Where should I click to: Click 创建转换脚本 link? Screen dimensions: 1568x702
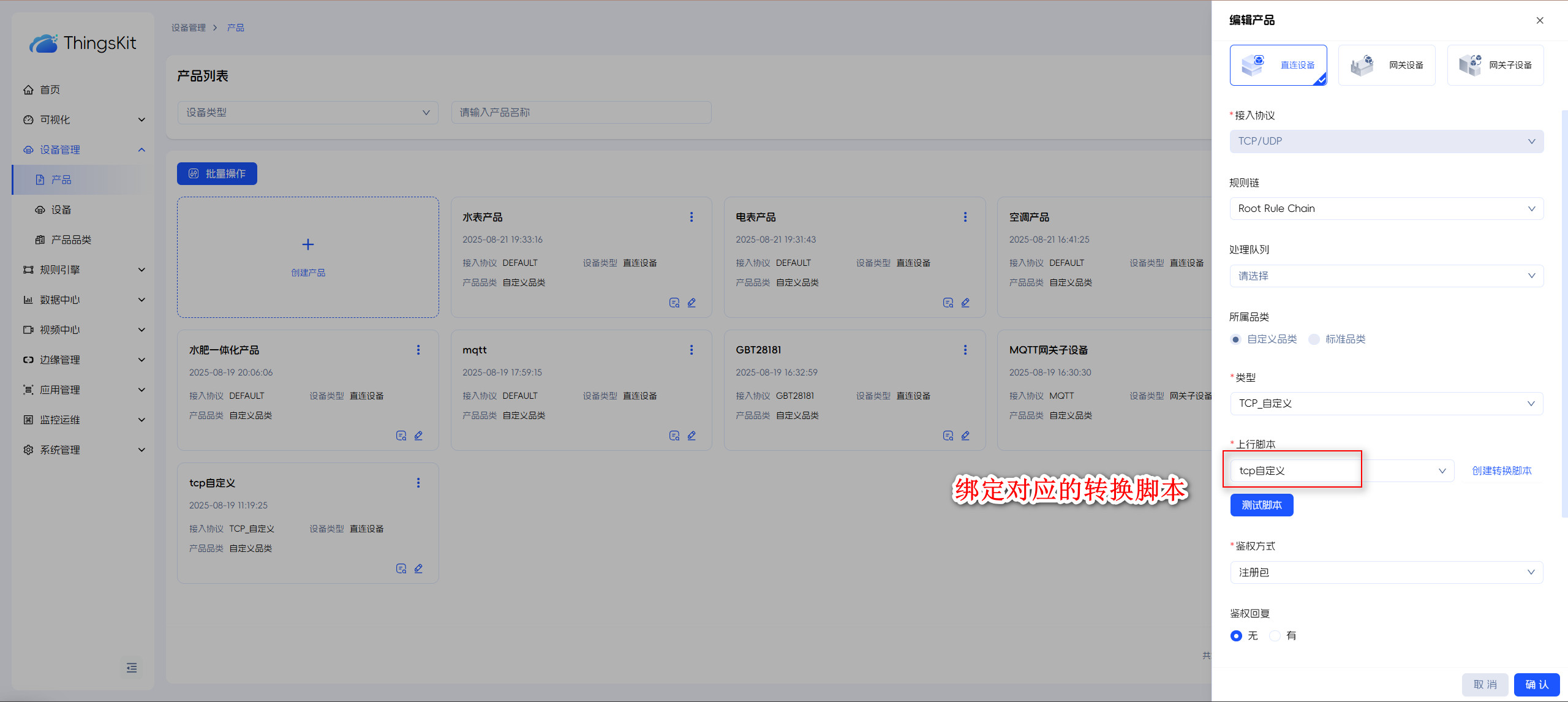coord(1501,471)
